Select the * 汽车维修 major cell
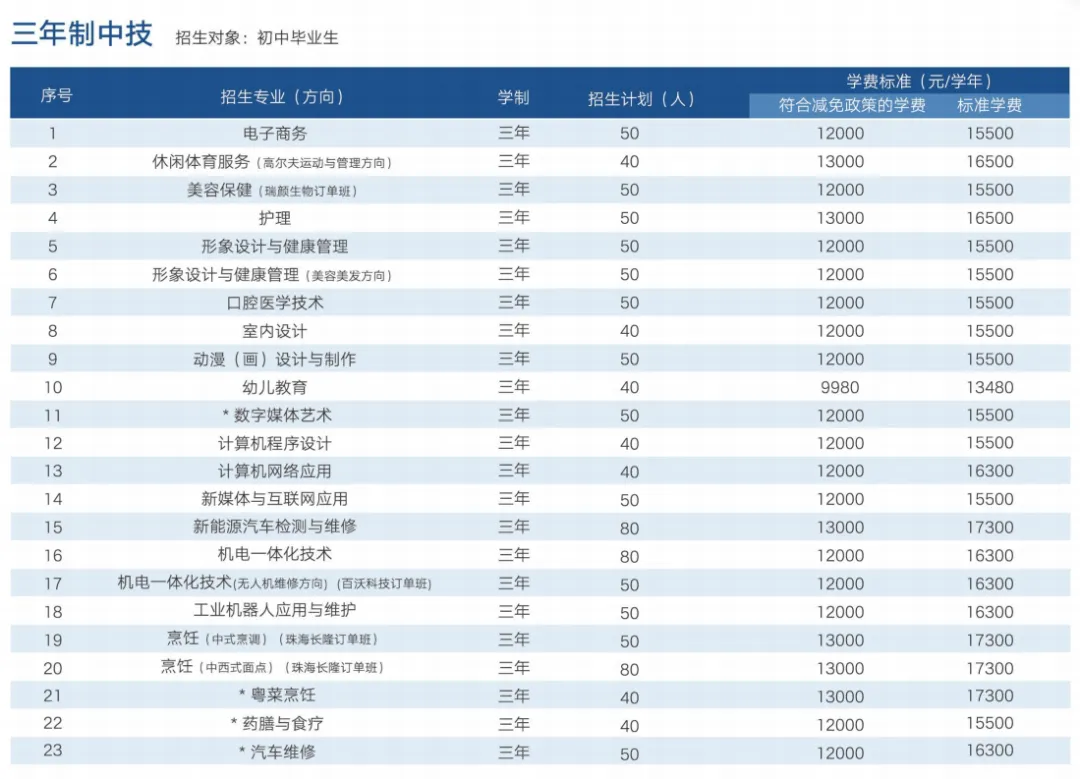Viewport: 1080px width, 779px height. tap(277, 751)
